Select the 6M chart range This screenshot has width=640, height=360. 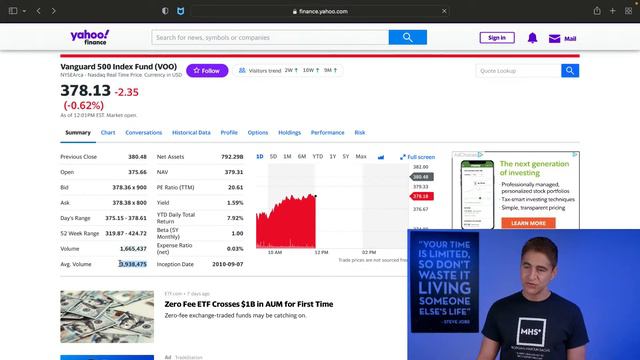(x=302, y=156)
